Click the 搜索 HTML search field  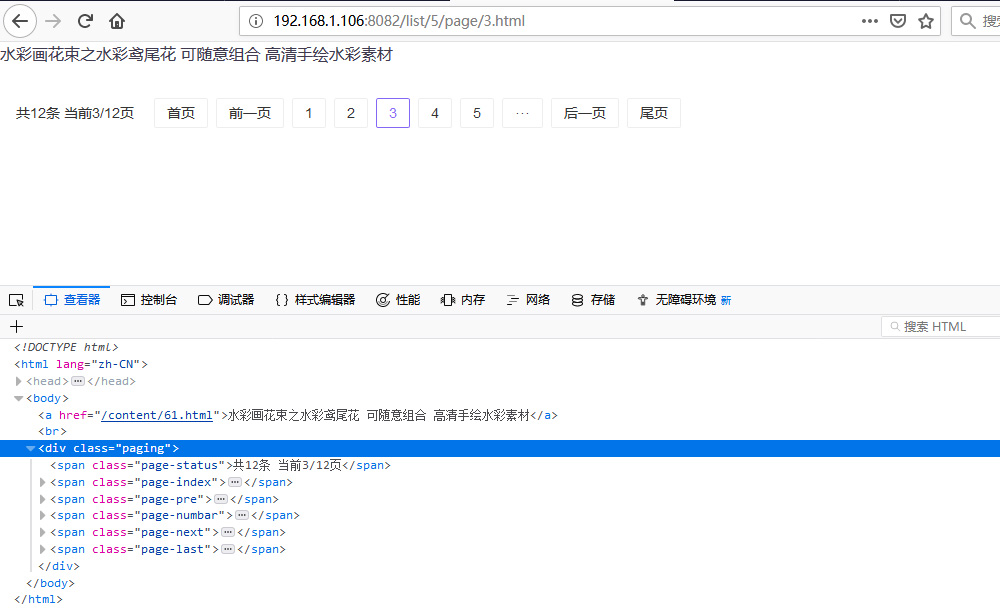[945, 327]
